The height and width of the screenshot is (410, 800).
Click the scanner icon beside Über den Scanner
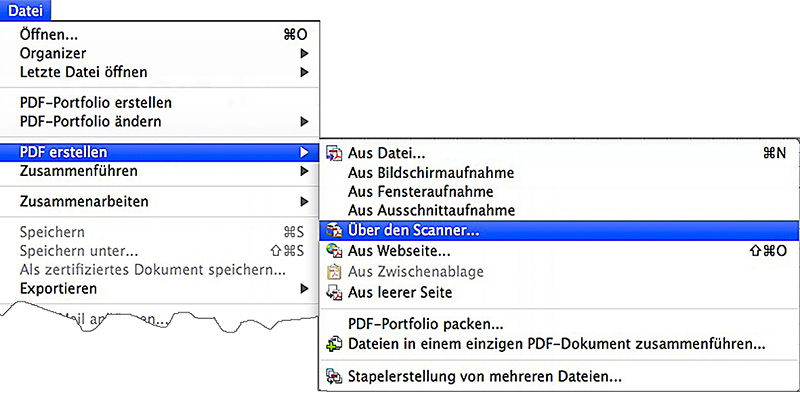tap(334, 231)
